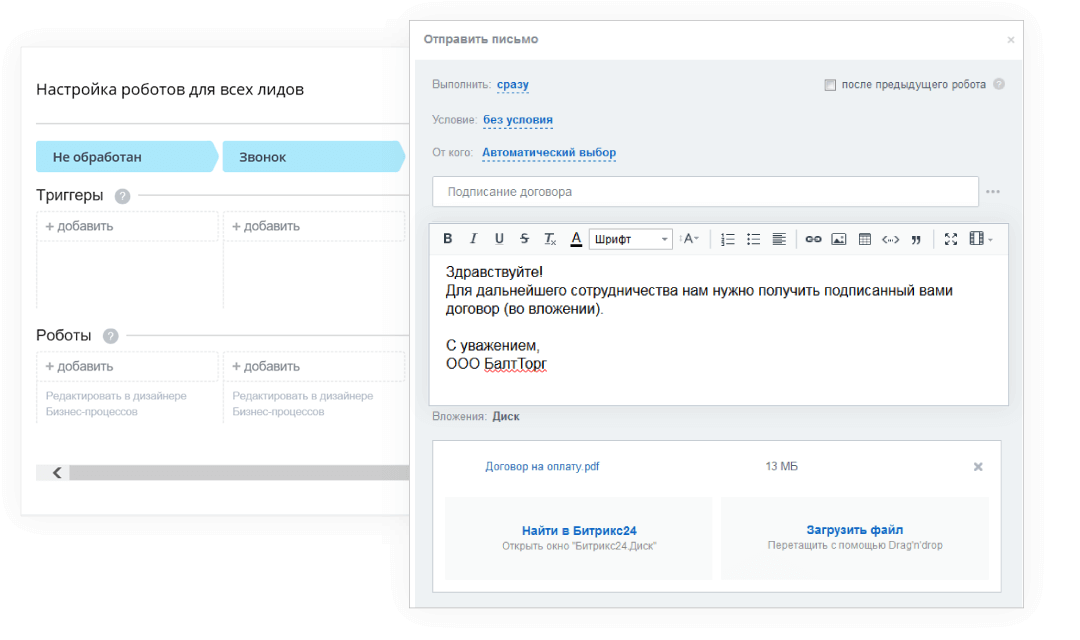The height and width of the screenshot is (640, 1080).
Task: Open attached file 'Договор на оплату.pdf'
Action: pos(542,466)
